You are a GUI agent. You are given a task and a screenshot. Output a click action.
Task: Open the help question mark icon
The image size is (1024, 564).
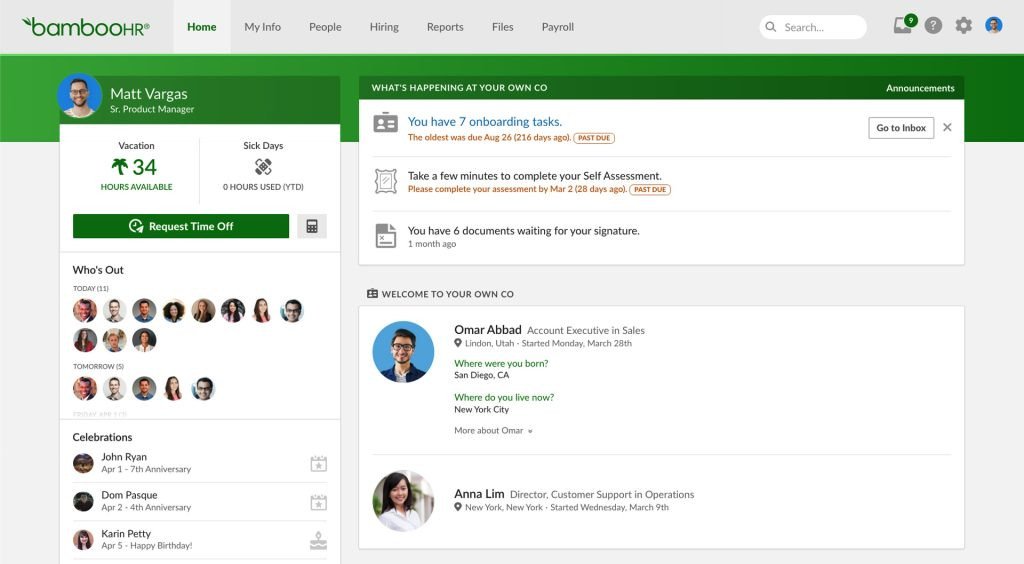[933, 25]
